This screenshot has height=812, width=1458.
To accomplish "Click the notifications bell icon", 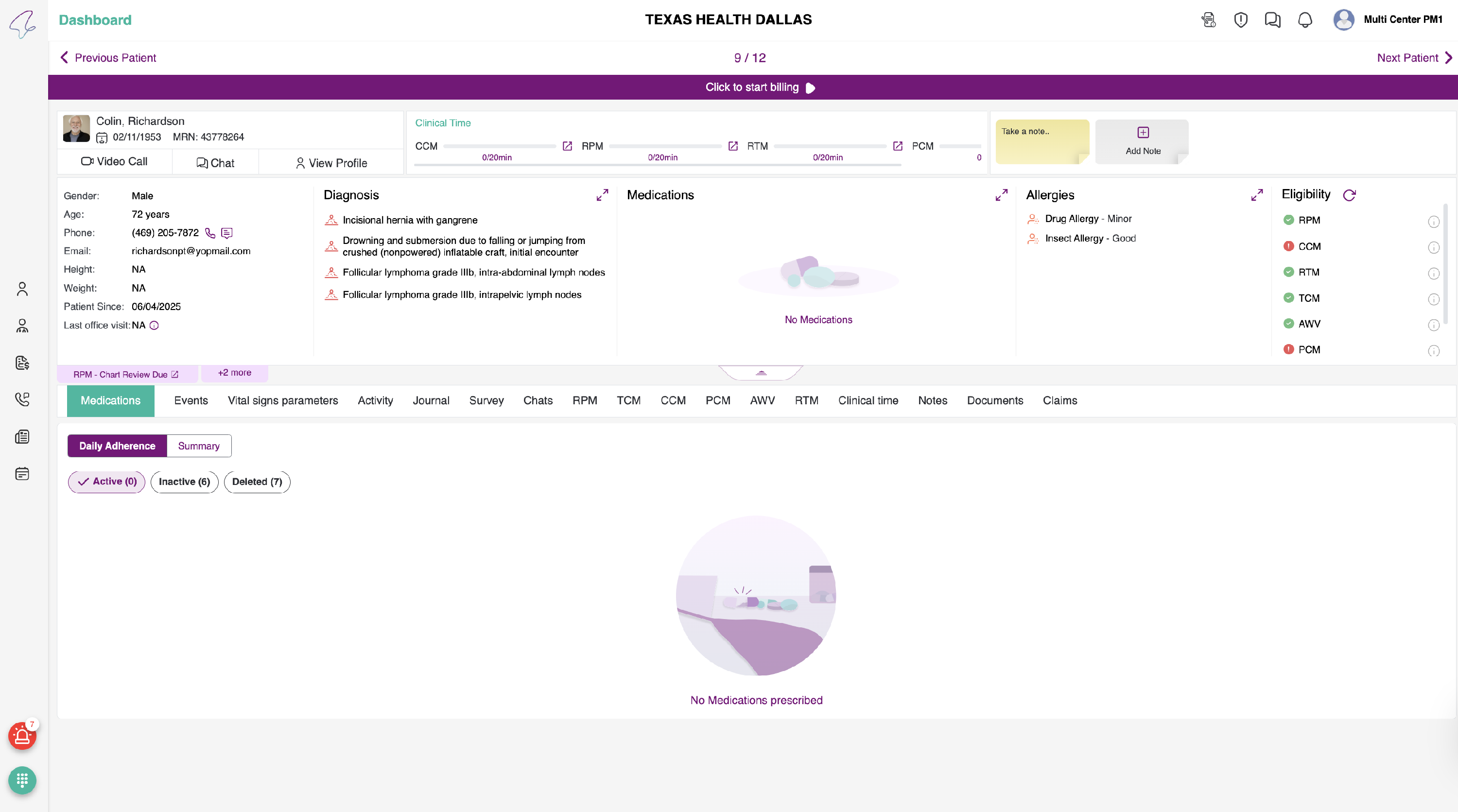I will tap(1304, 20).
